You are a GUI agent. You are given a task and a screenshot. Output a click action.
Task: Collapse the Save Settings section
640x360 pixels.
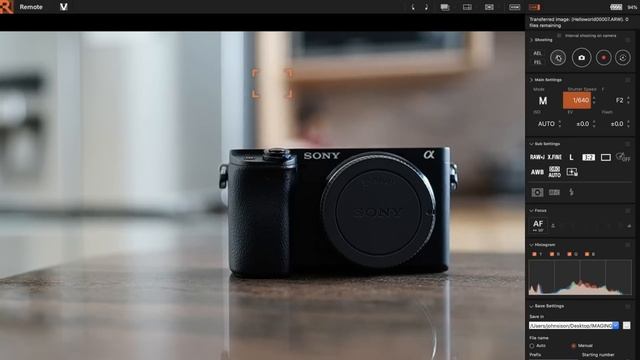coord(531,306)
